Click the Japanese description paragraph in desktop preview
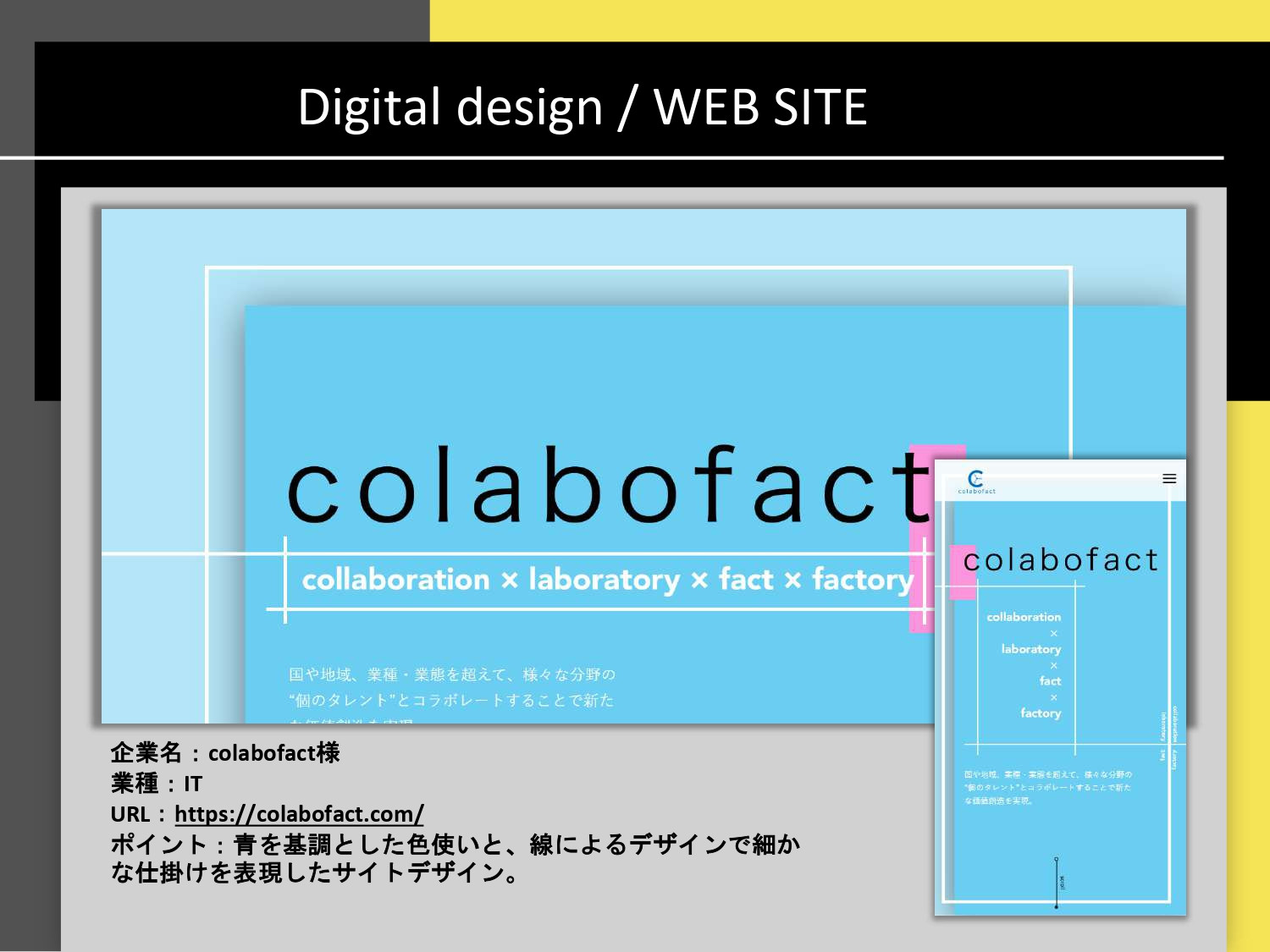Screen dimensions: 1270x952 (451, 688)
